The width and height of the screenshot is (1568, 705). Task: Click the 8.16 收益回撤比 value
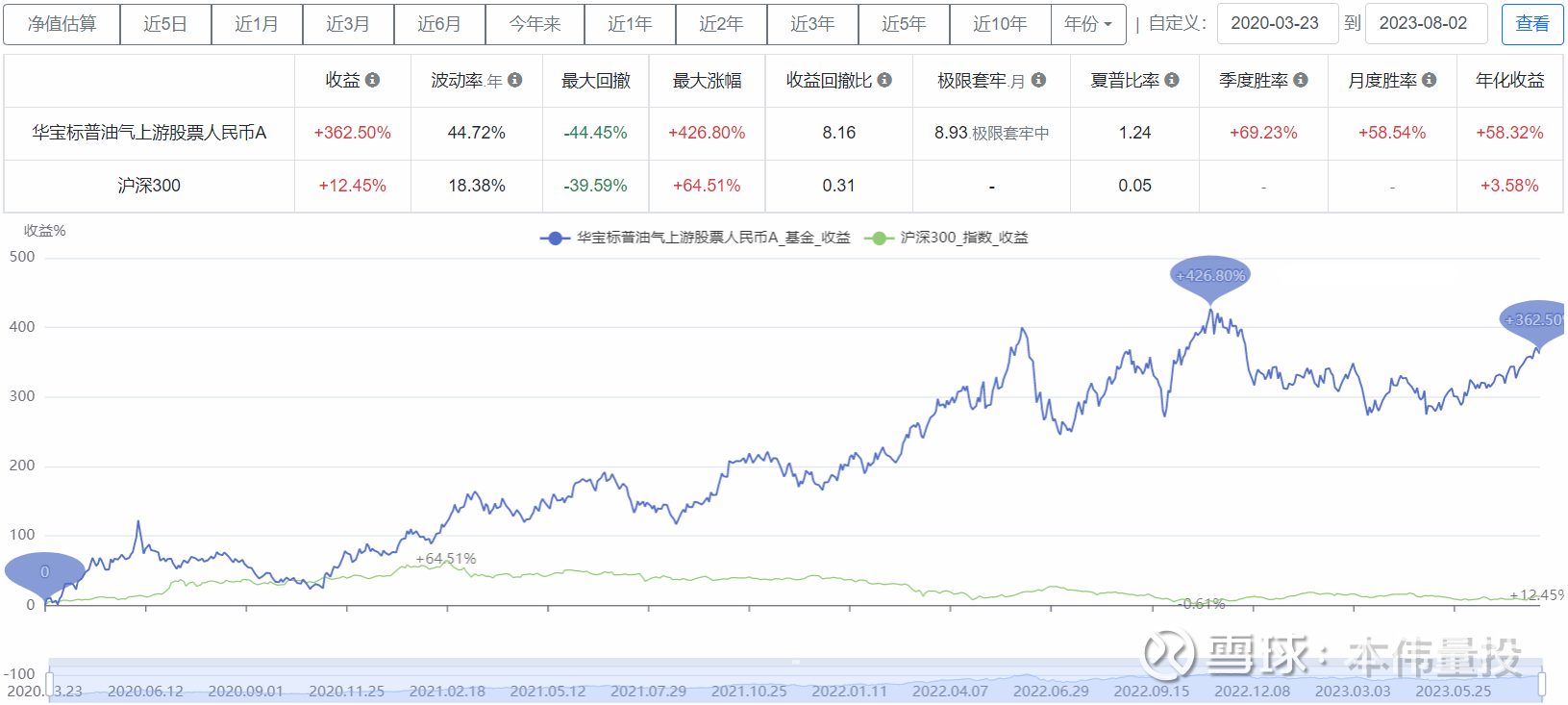[839, 133]
